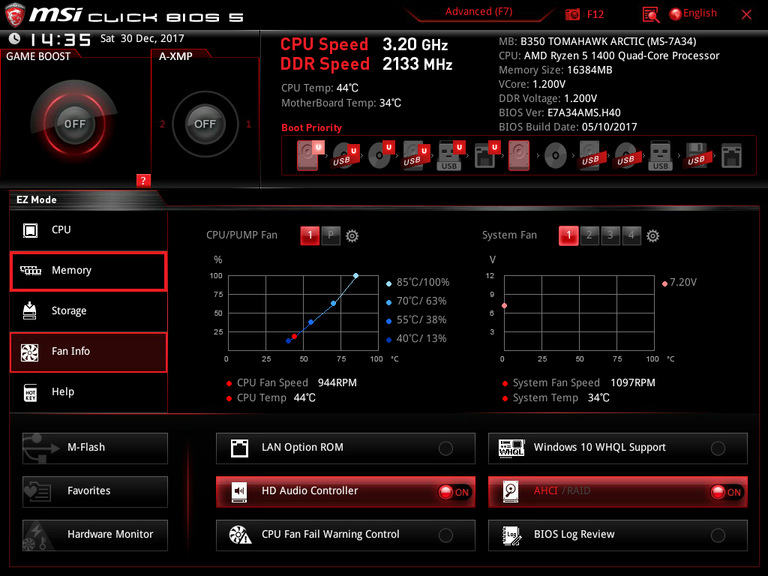
Task: Click the Memory module icon in the sidebar
Action: (30, 270)
